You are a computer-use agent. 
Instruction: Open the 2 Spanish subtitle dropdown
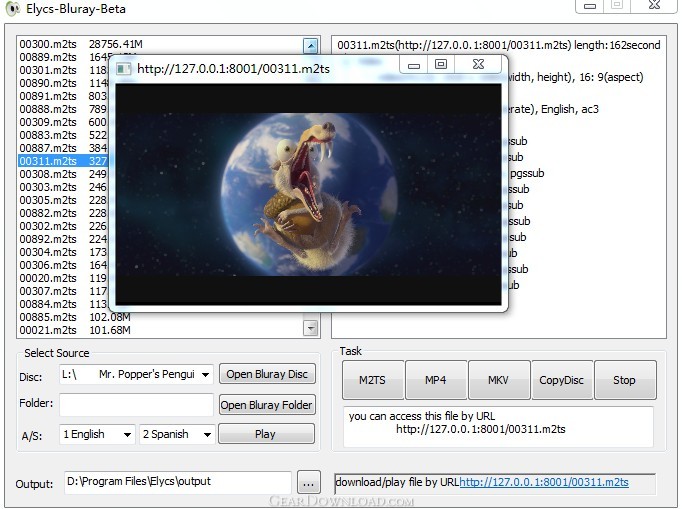pyautogui.click(x=207, y=435)
